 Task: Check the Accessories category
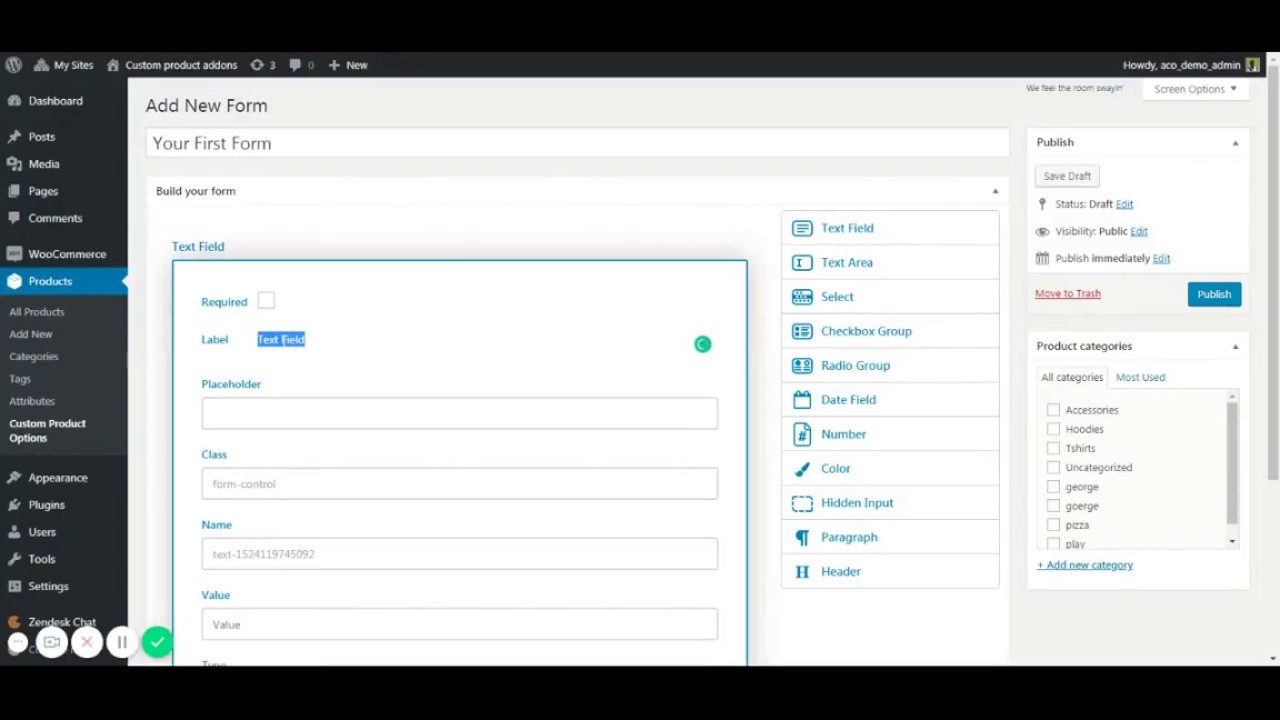[x=1053, y=410]
